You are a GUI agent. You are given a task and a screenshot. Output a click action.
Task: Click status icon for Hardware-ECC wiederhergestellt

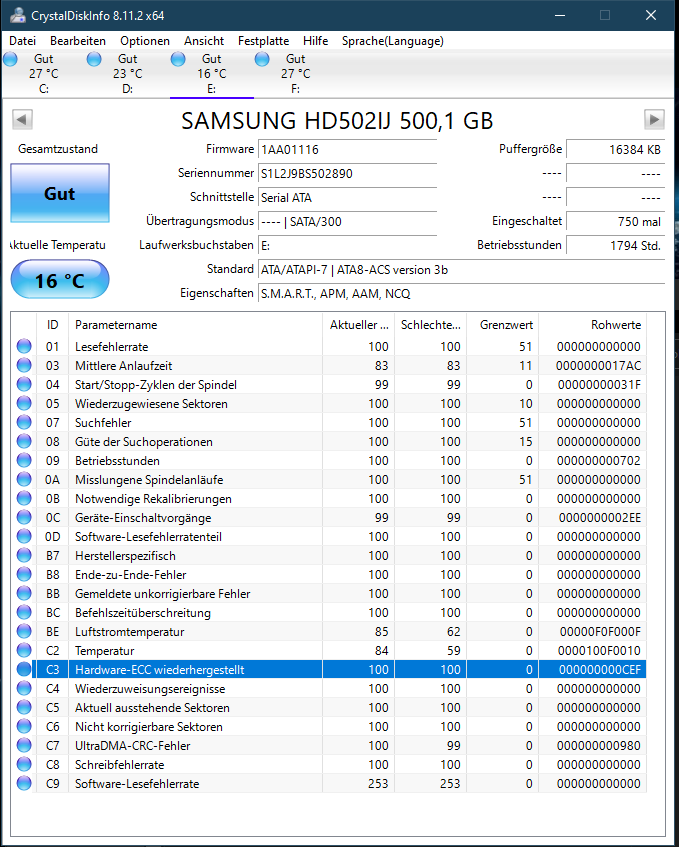(x=24, y=669)
